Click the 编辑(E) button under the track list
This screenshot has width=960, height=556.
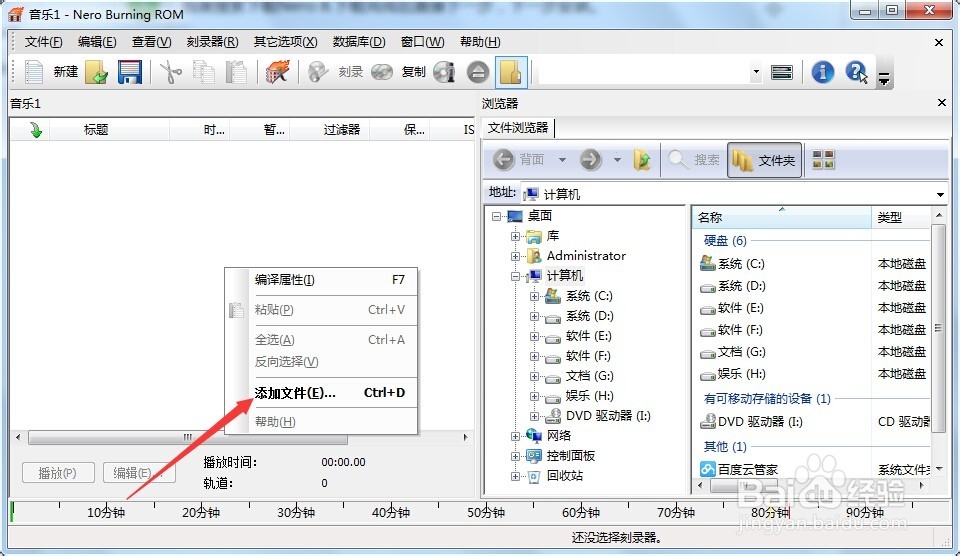click(x=138, y=473)
